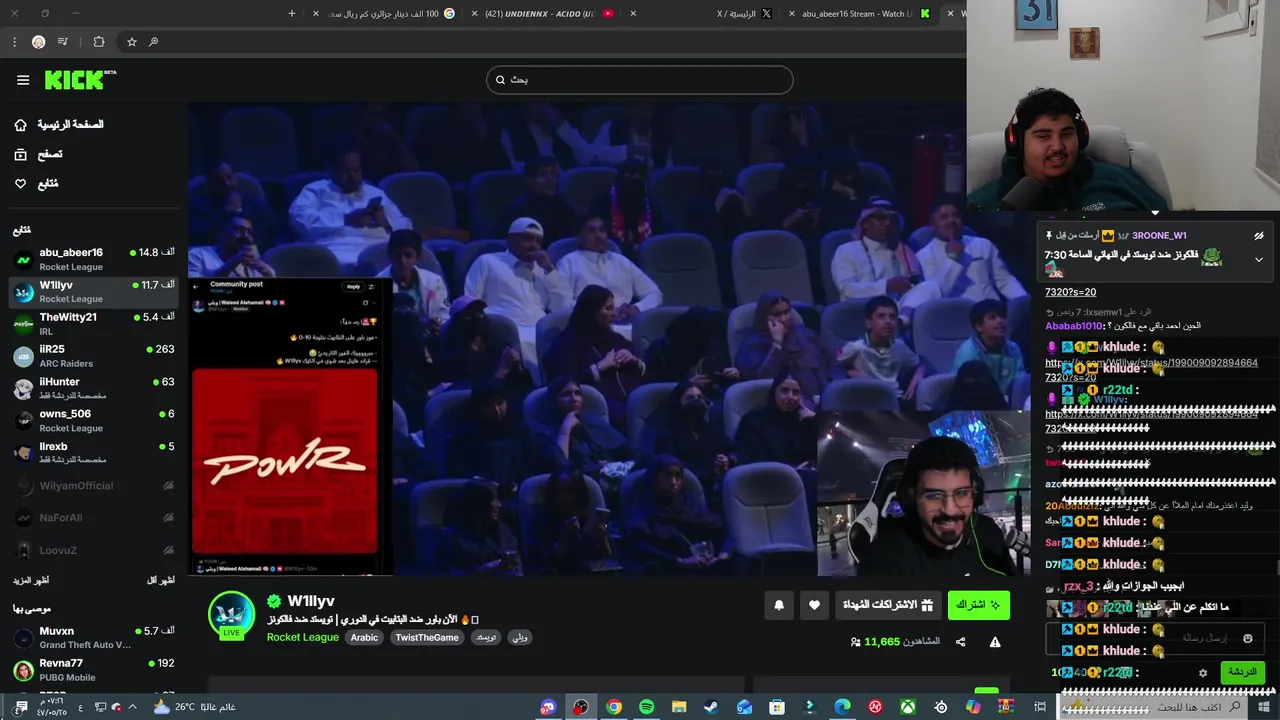1280x720 pixels.
Task: Open browser media control icon
Action: (63, 42)
